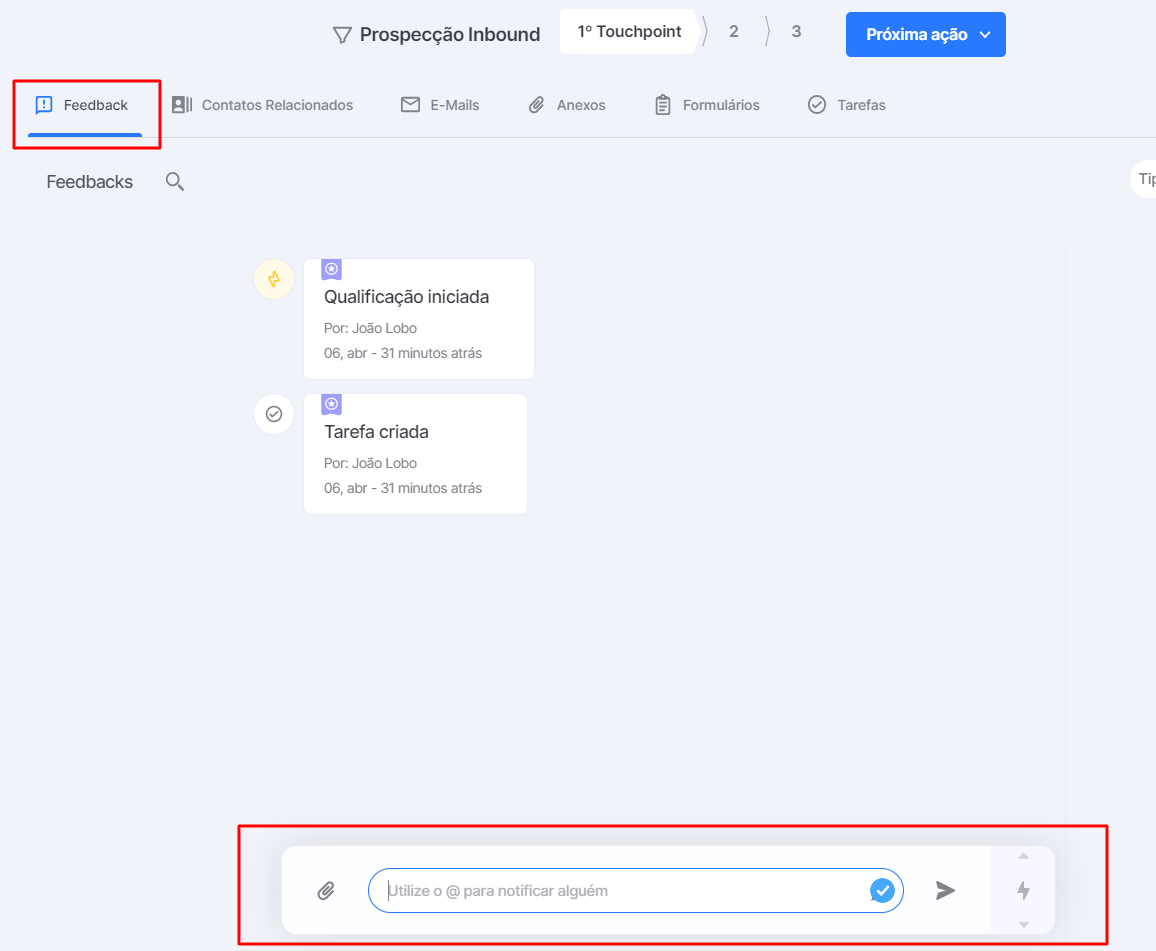Screen dimensions: 1156x951
Task: Open the Tarefas tab
Action: [x=846, y=105]
